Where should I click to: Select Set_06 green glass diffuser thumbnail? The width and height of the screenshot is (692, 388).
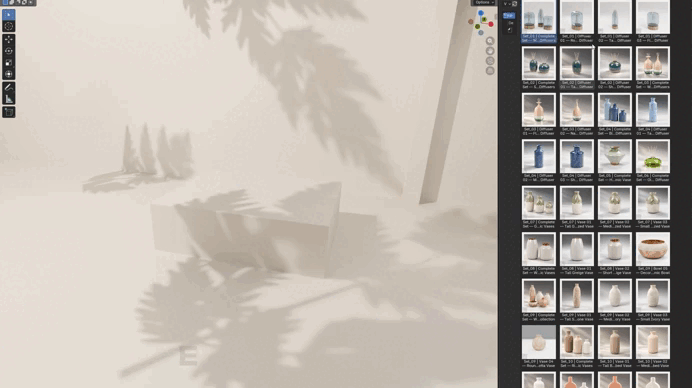pos(653,160)
